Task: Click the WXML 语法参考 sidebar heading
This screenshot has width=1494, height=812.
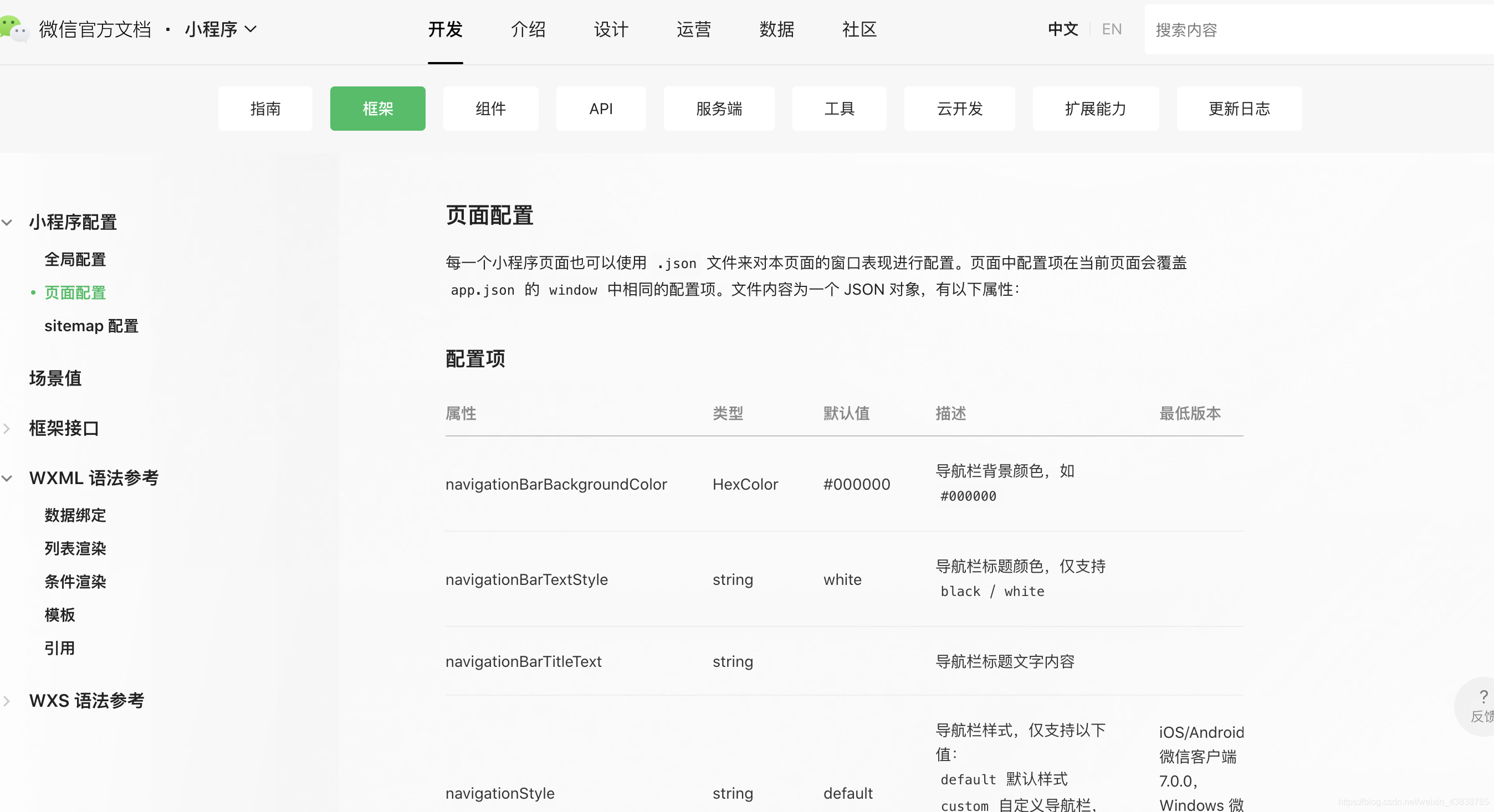Action: coord(94,478)
